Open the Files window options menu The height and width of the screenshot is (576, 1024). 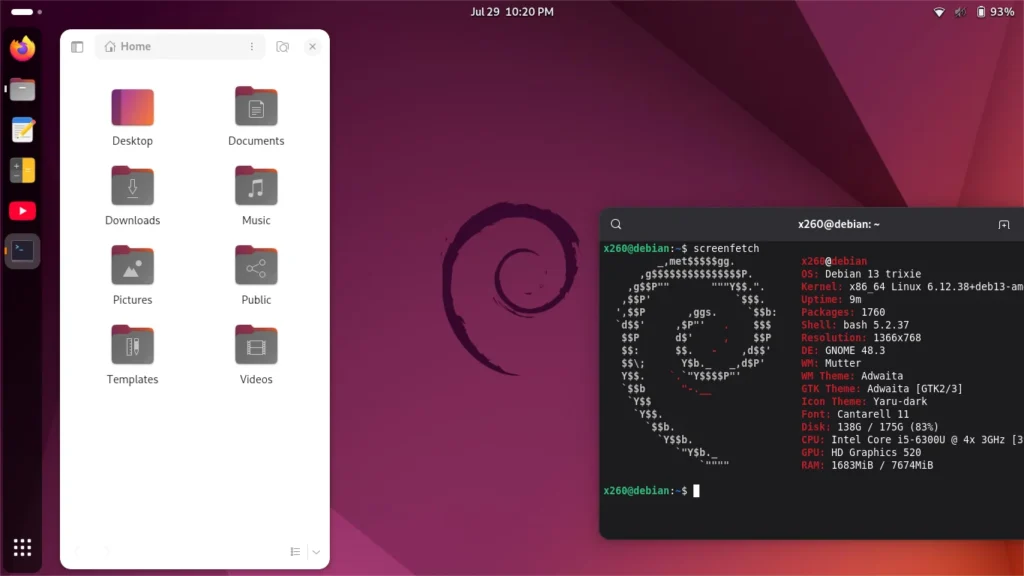(253, 46)
